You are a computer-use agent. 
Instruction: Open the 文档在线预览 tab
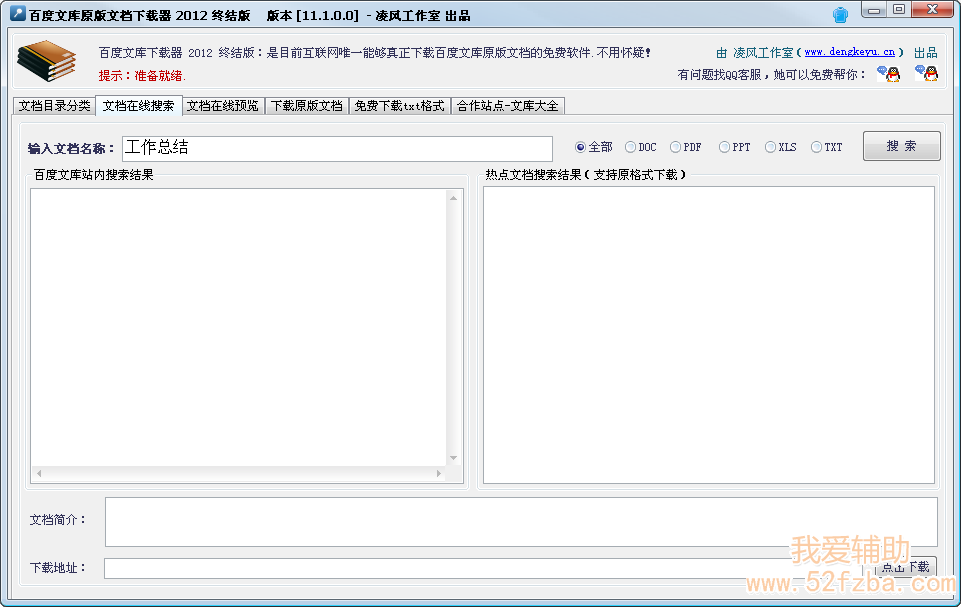[x=222, y=106]
